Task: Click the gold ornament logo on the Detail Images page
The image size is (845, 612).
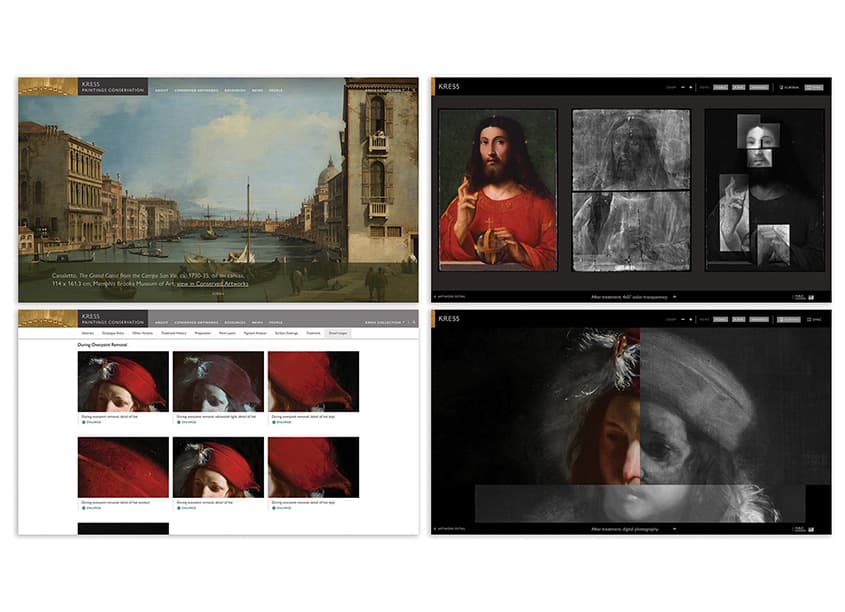Action: coord(48,319)
